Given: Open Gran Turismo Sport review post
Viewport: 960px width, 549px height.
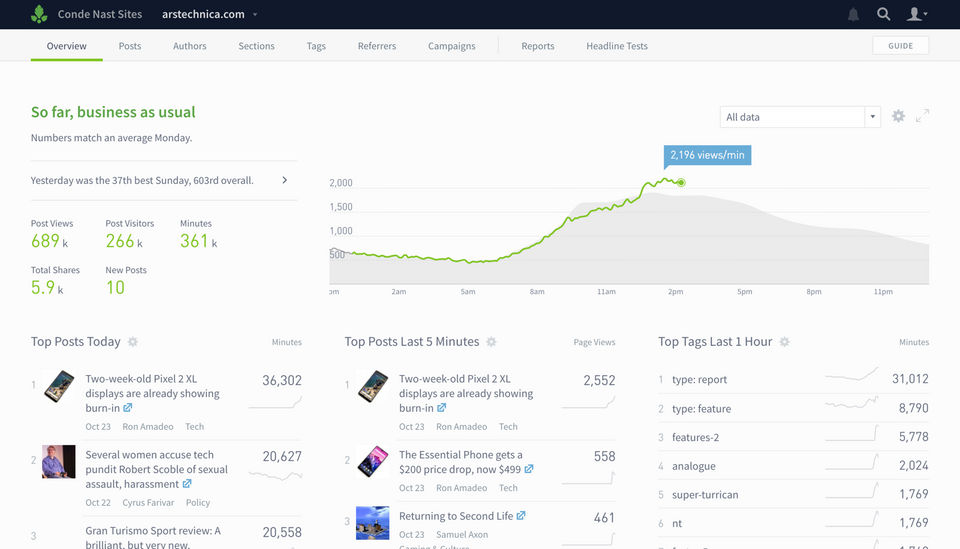Looking at the screenshot, I should pyautogui.click(x=153, y=537).
